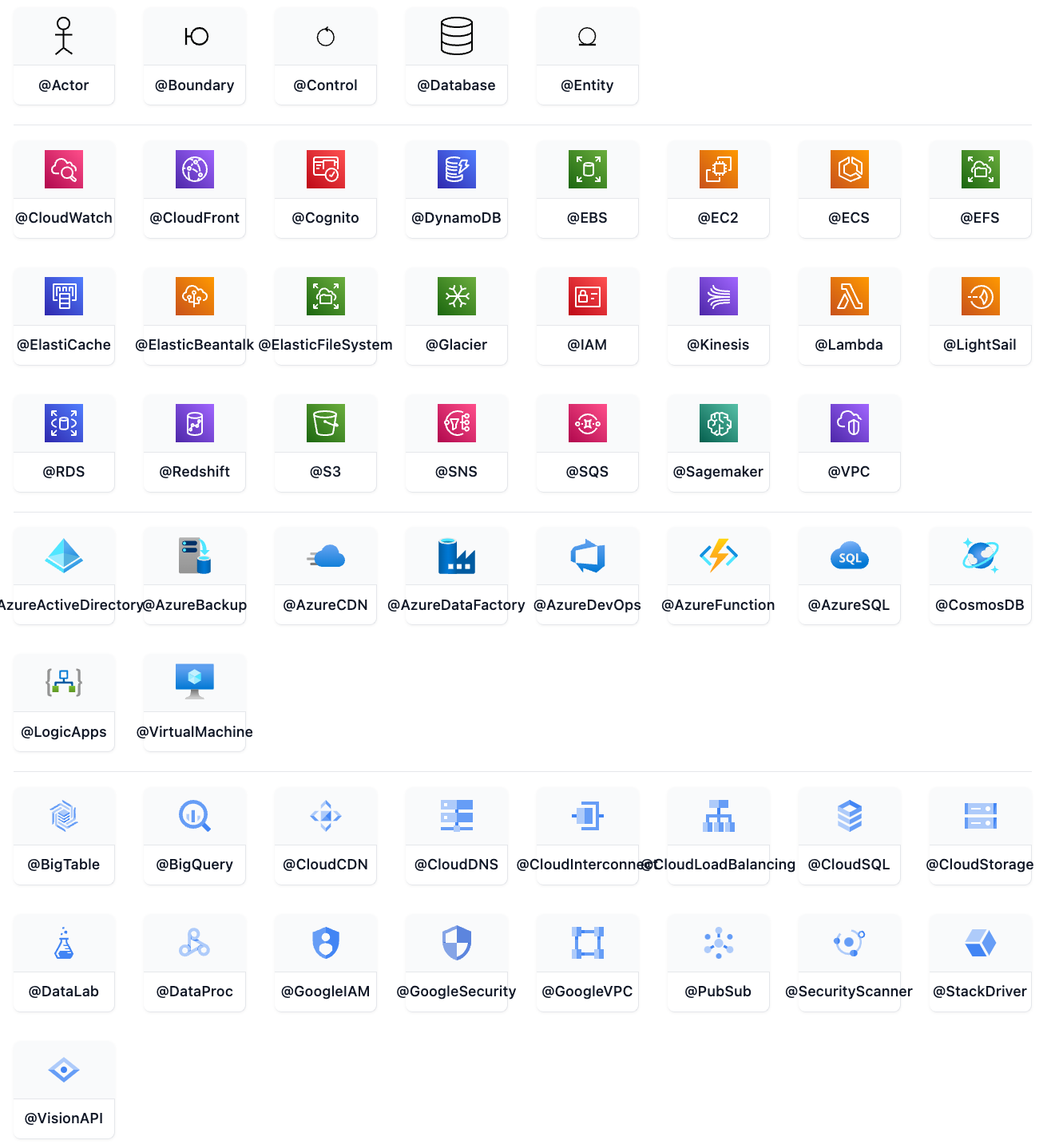Click the GoogleIAM shield icon

click(x=326, y=943)
